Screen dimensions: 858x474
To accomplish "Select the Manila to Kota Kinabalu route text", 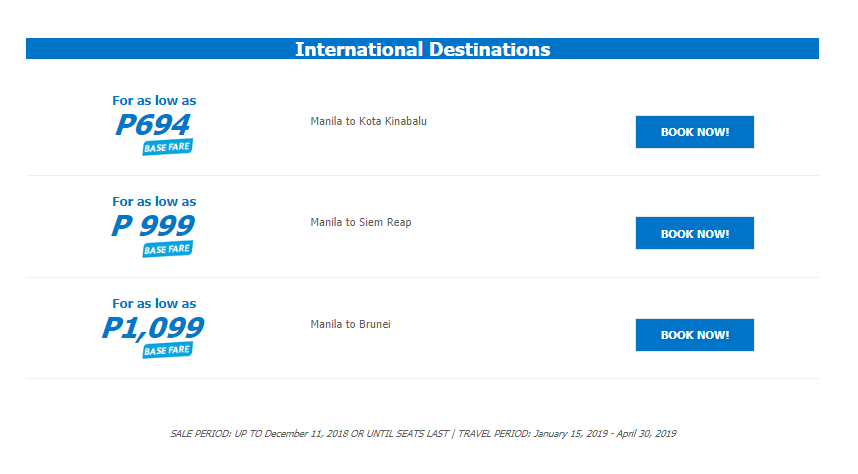I will [368, 121].
